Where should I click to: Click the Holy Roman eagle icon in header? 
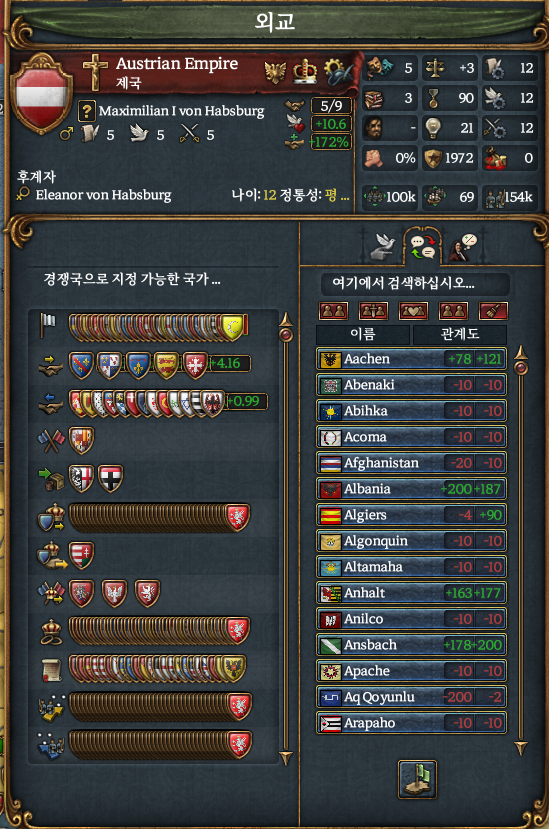click(x=274, y=71)
